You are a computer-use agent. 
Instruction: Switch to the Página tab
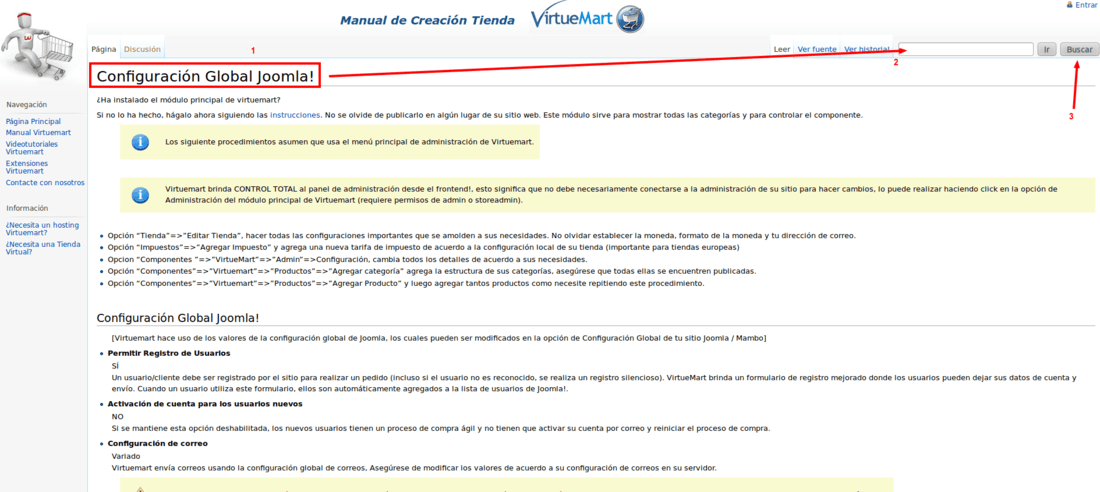[104, 50]
